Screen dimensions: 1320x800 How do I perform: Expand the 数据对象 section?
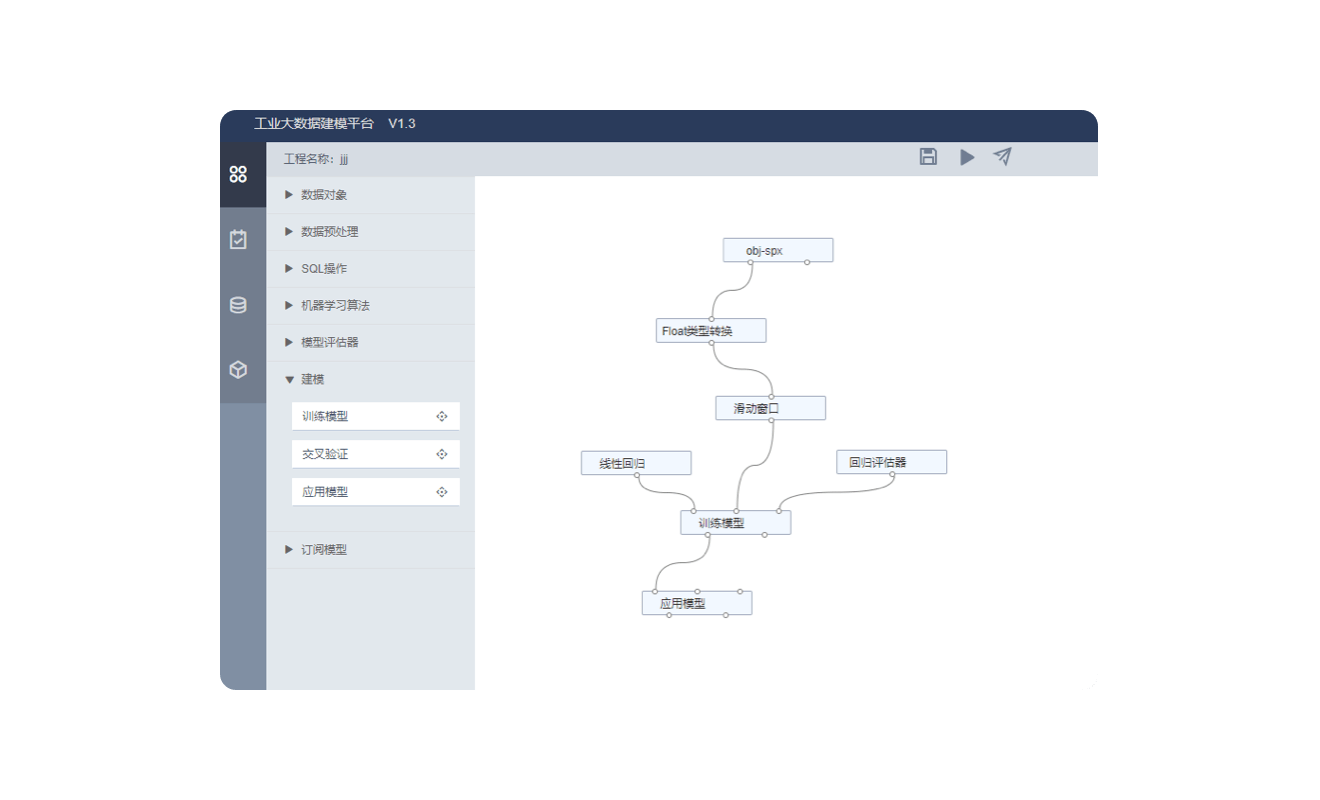[371, 195]
